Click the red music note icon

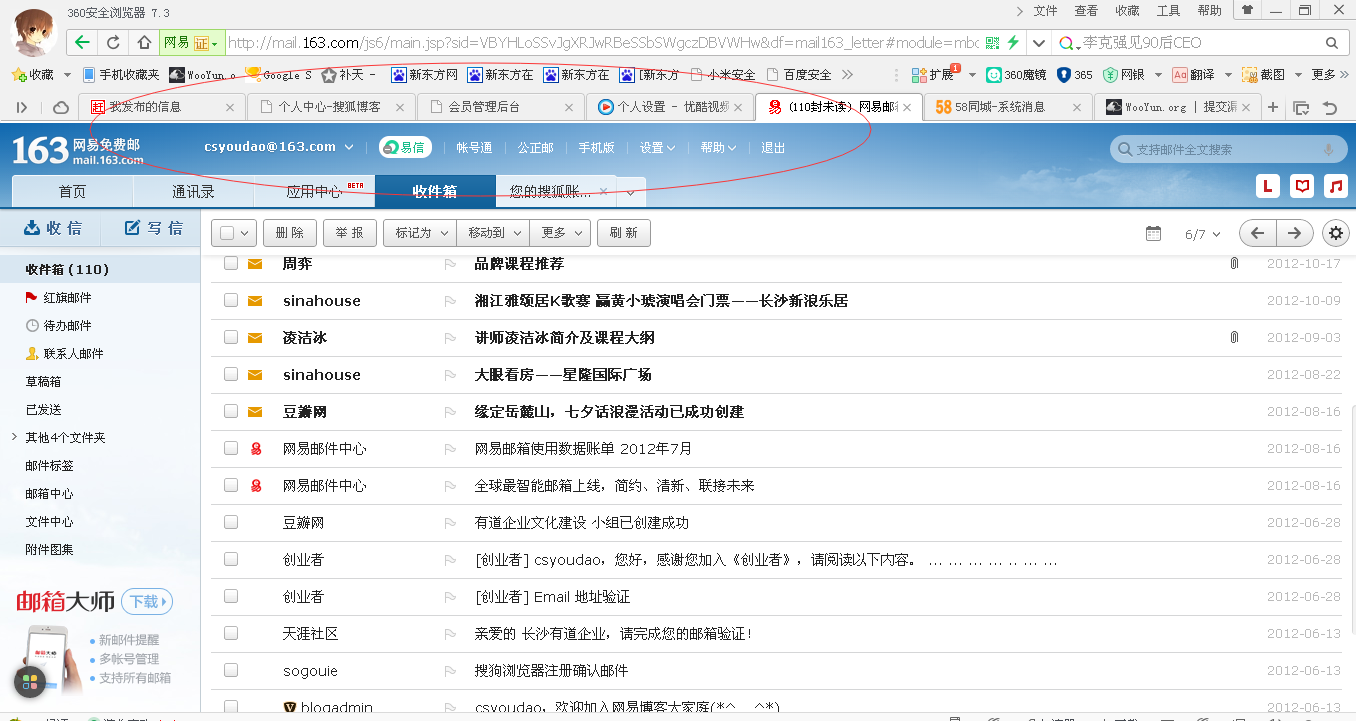click(x=1335, y=186)
